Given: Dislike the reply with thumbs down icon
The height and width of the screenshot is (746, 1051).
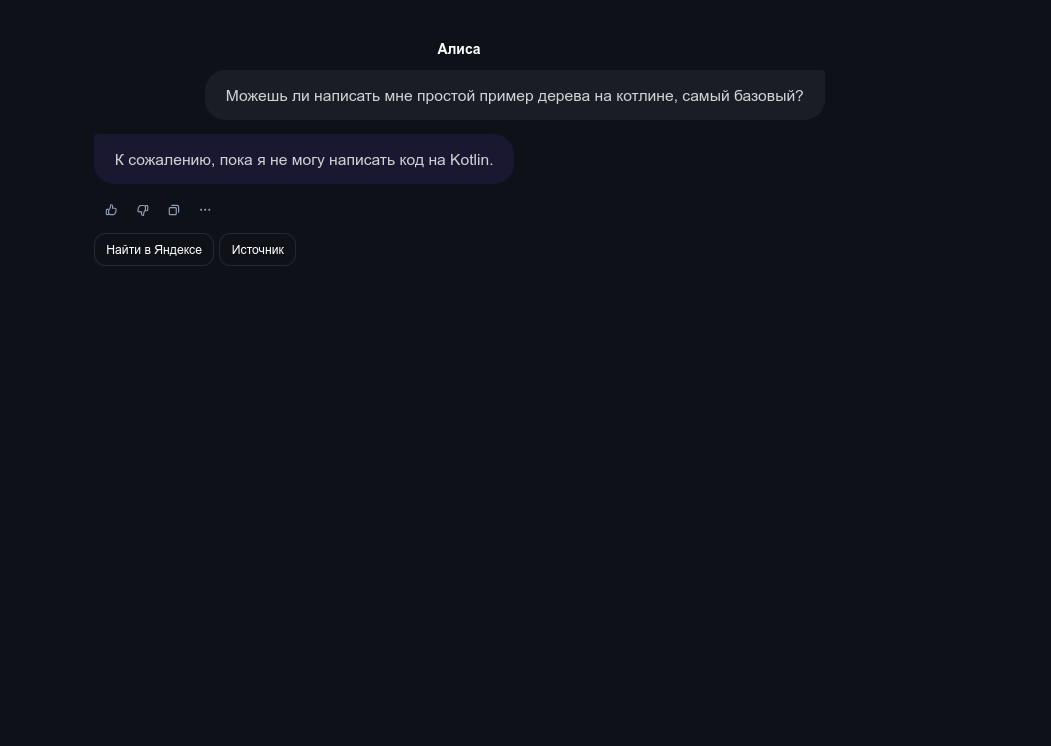Looking at the screenshot, I should [x=143, y=210].
